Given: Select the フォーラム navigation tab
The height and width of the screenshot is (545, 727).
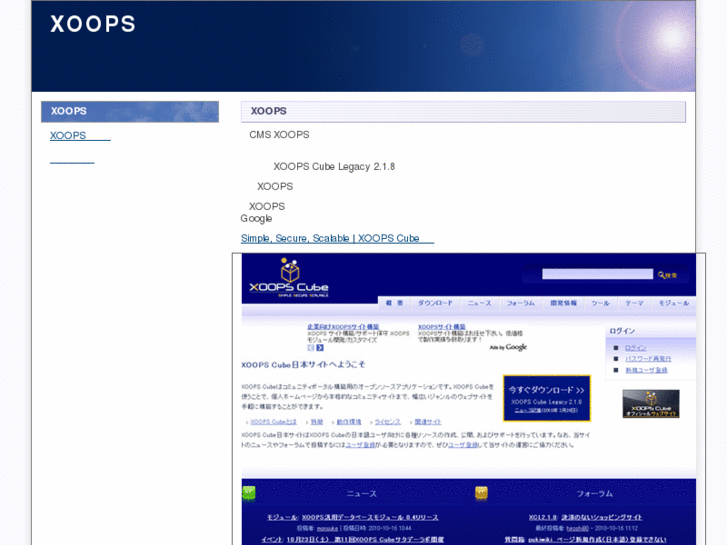Looking at the screenshot, I should [520, 303].
